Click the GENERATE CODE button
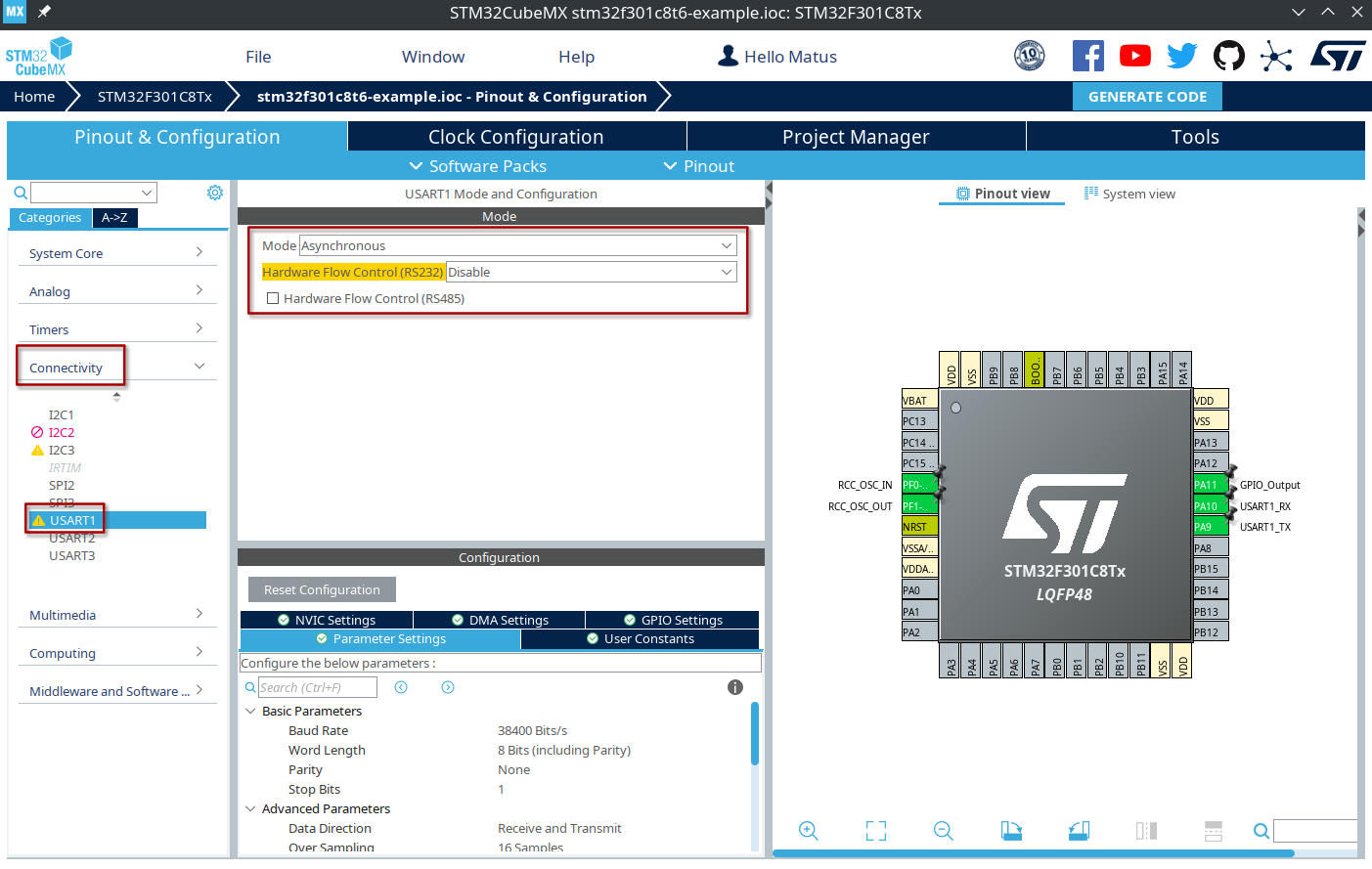This screenshot has width=1372, height=869. click(1146, 96)
